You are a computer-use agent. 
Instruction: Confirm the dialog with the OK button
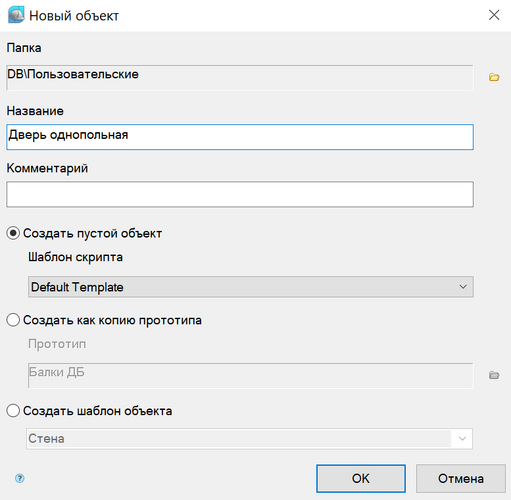(x=361, y=478)
